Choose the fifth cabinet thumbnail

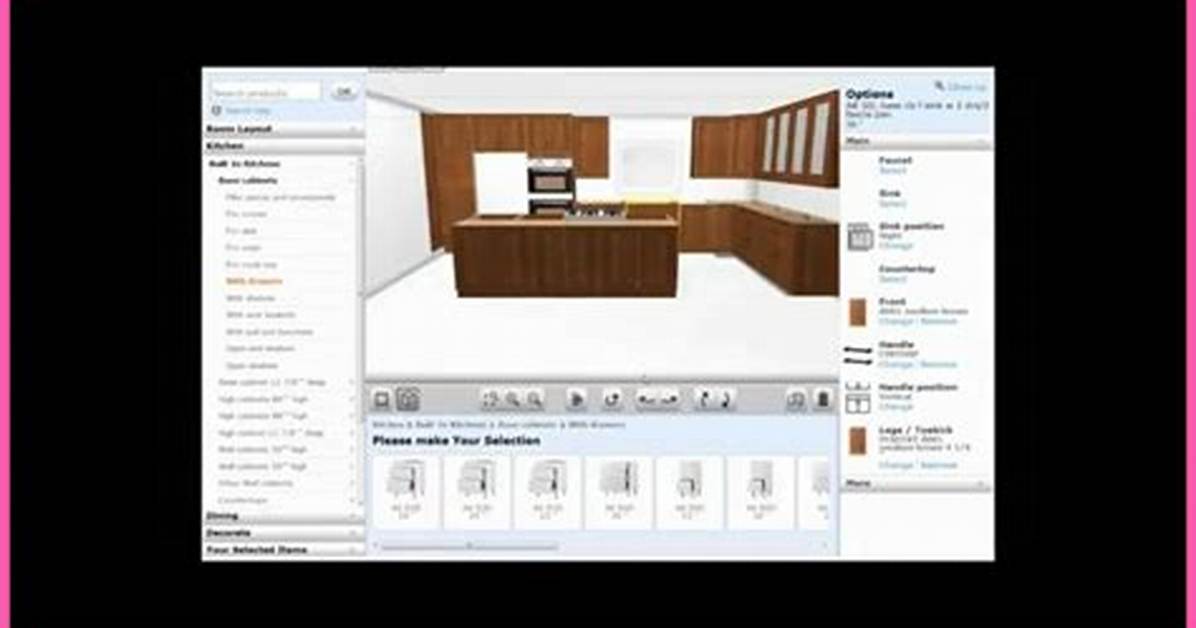point(690,491)
